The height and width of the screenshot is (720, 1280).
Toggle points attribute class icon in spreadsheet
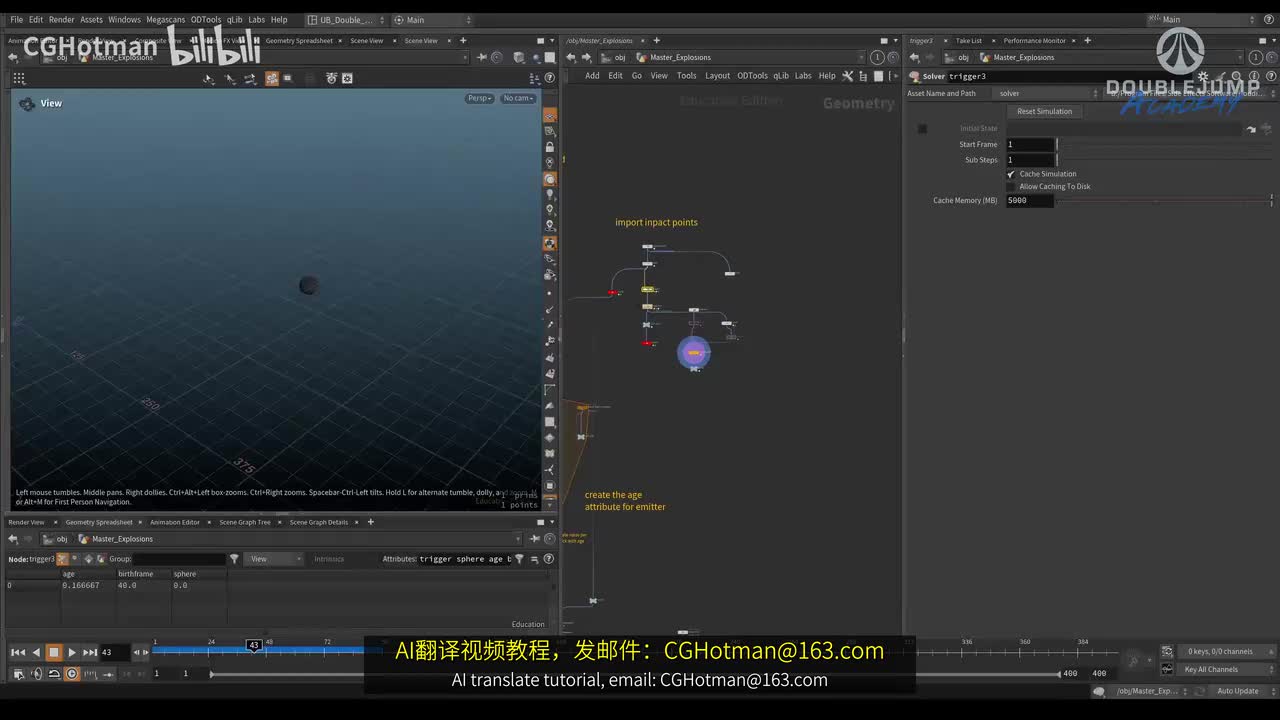[63, 559]
